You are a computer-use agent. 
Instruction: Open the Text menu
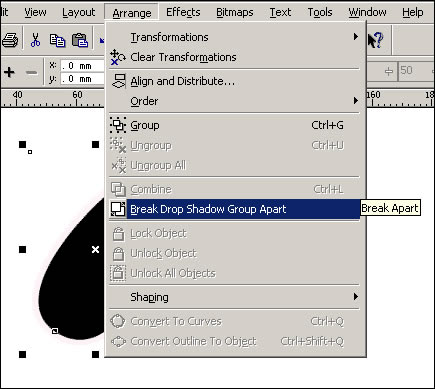(x=280, y=12)
